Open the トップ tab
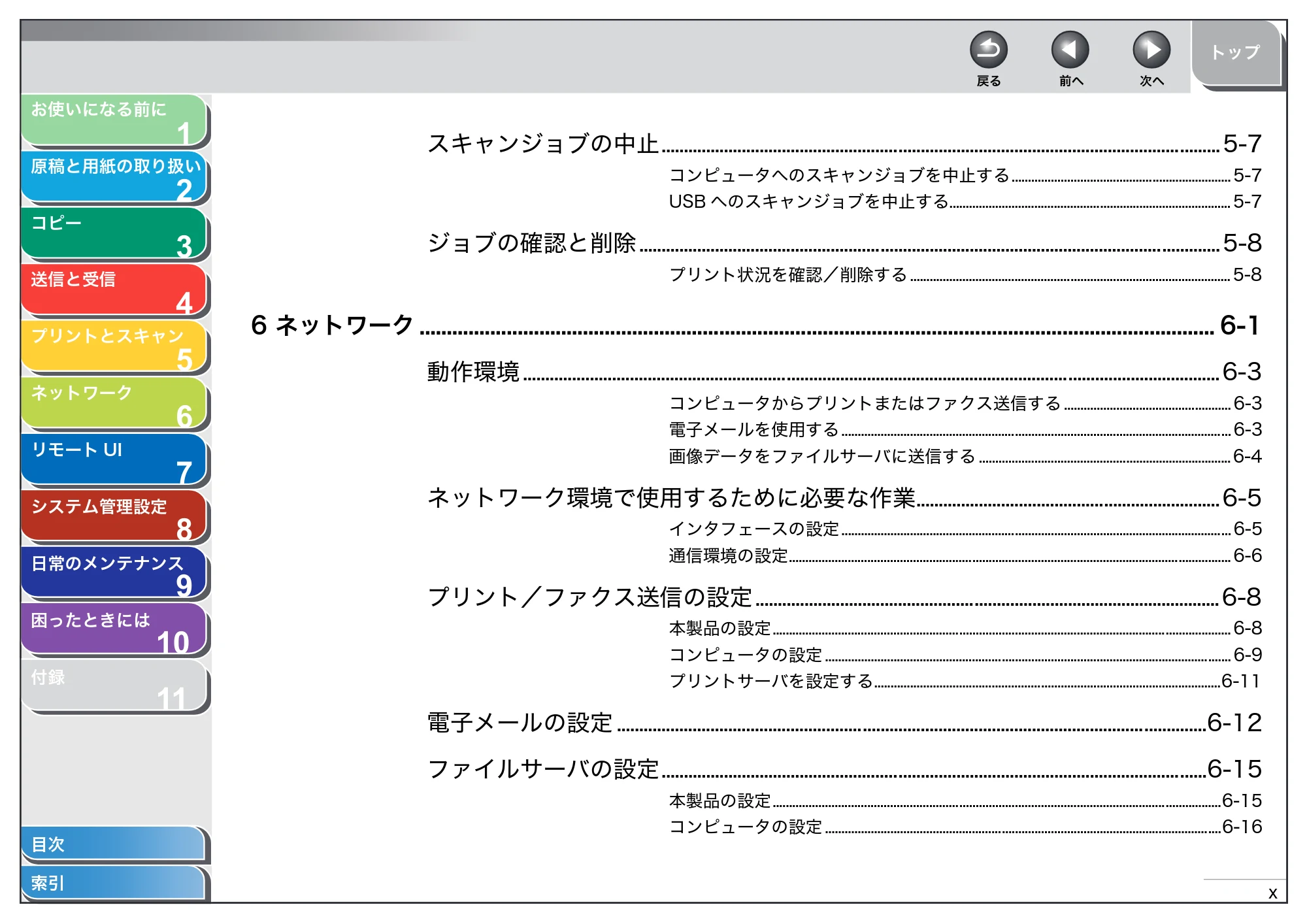 pyautogui.click(x=1236, y=54)
